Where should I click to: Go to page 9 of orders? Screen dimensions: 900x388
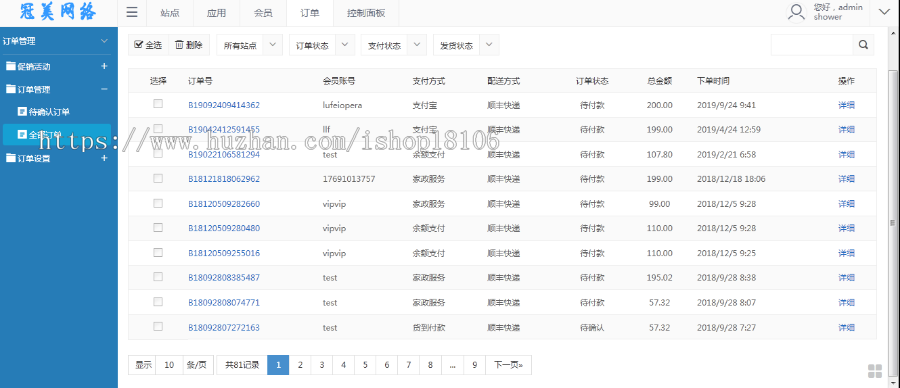tap(474, 364)
